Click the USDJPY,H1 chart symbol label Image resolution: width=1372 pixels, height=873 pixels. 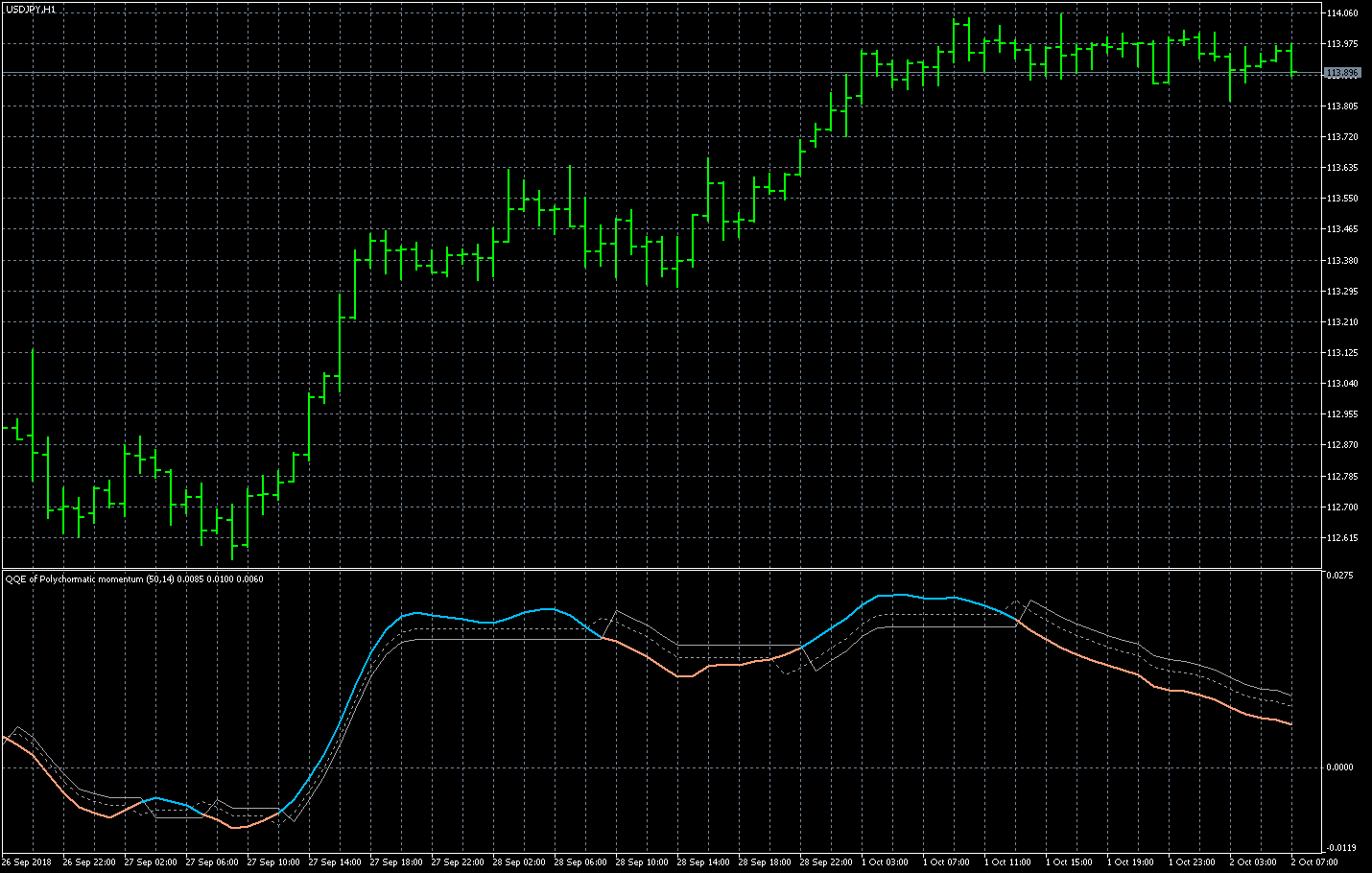coord(31,9)
